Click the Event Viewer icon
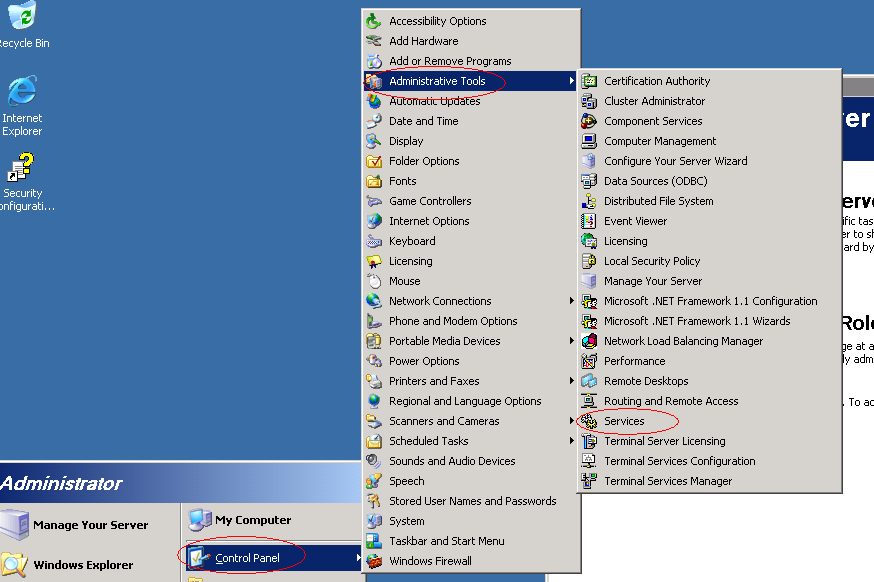 (x=589, y=221)
